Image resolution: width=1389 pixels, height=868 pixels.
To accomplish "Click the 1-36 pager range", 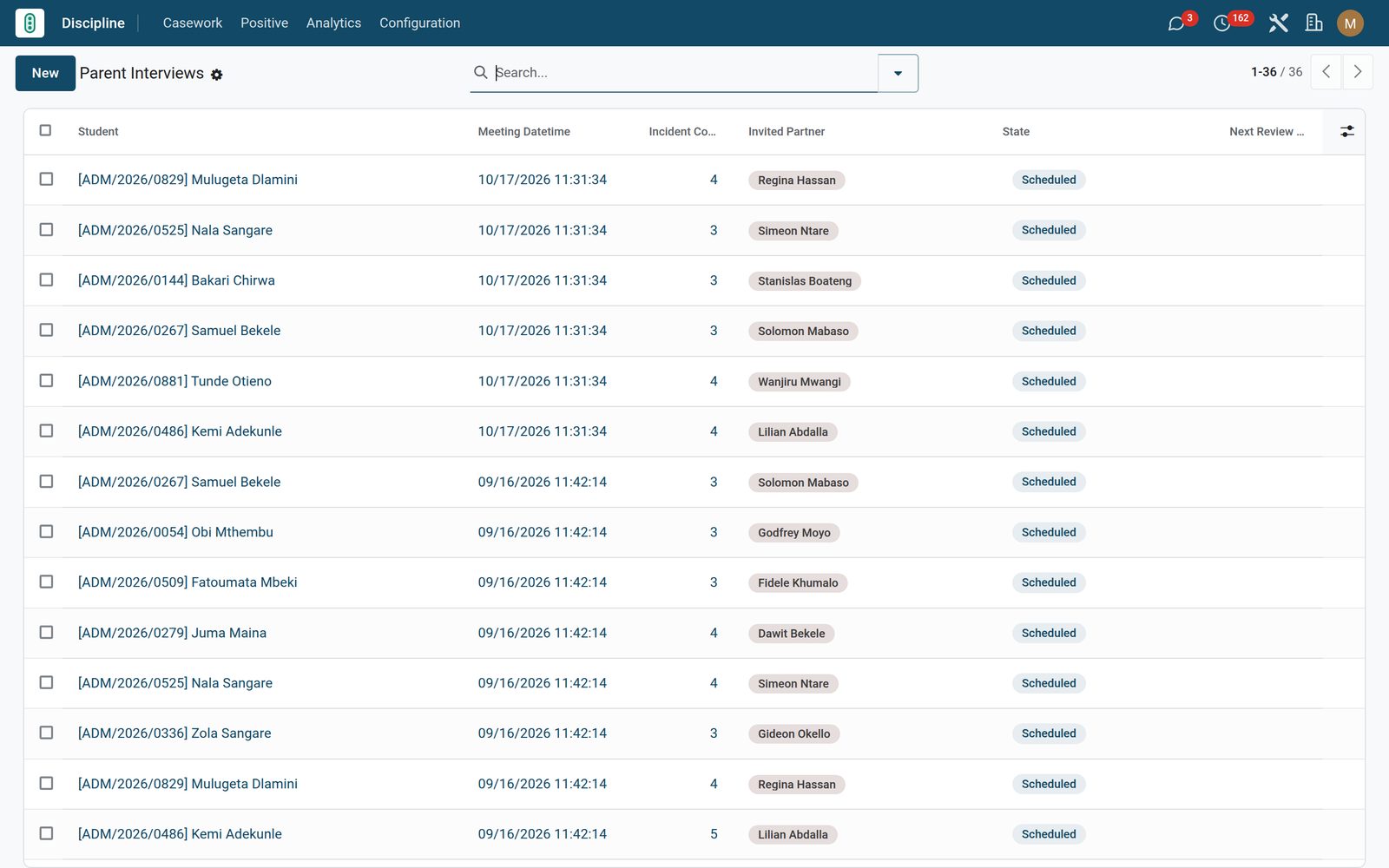I will tap(1263, 72).
